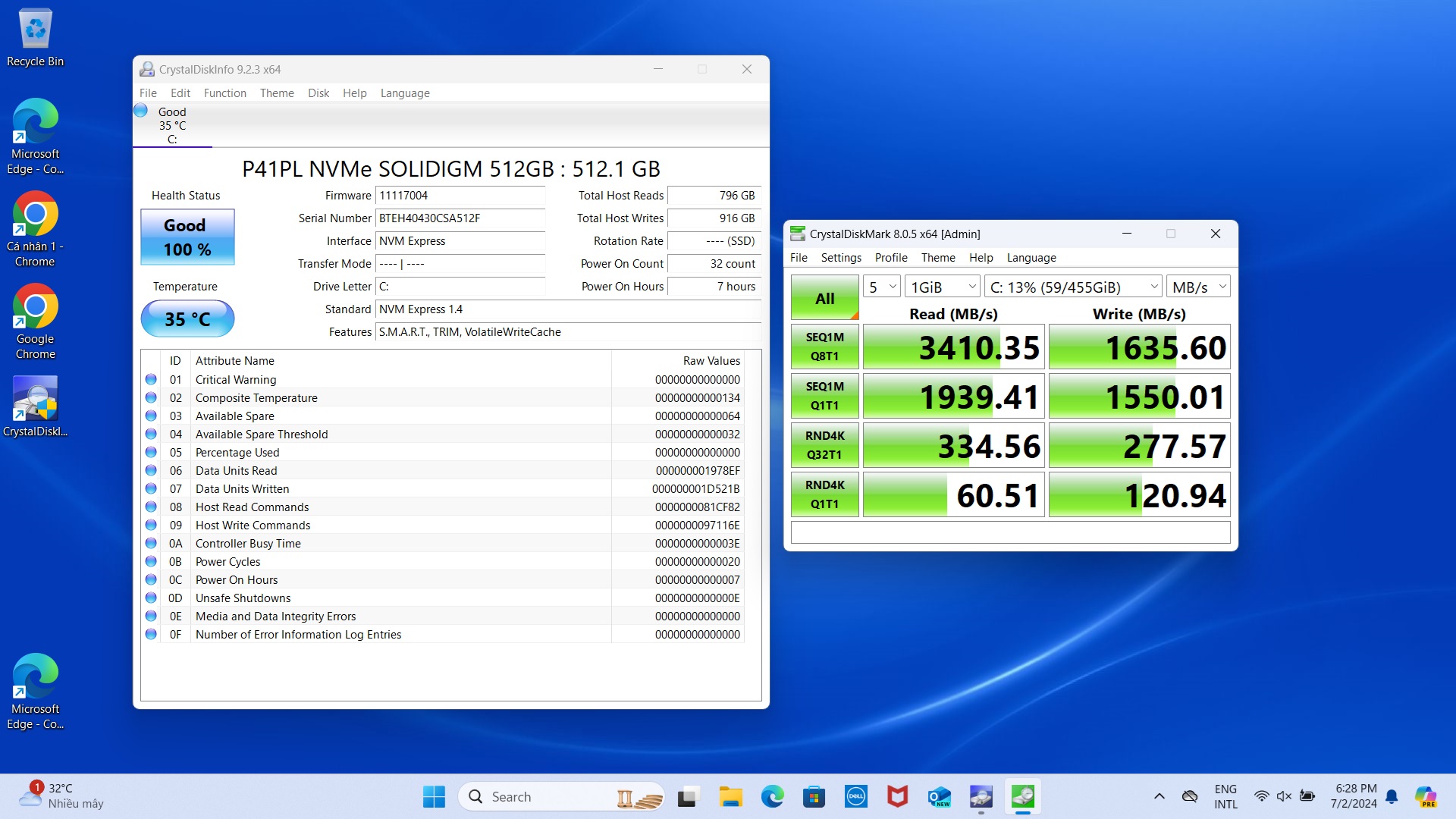Open the test size dropdown showing 1GiB
The image size is (1456, 819).
click(x=943, y=287)
